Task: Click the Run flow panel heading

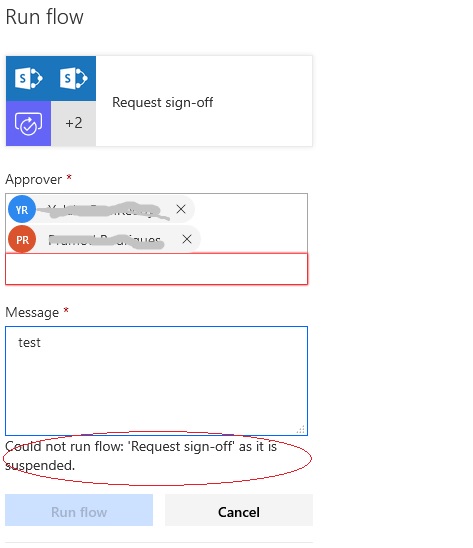Action: (x=45, y=17)
